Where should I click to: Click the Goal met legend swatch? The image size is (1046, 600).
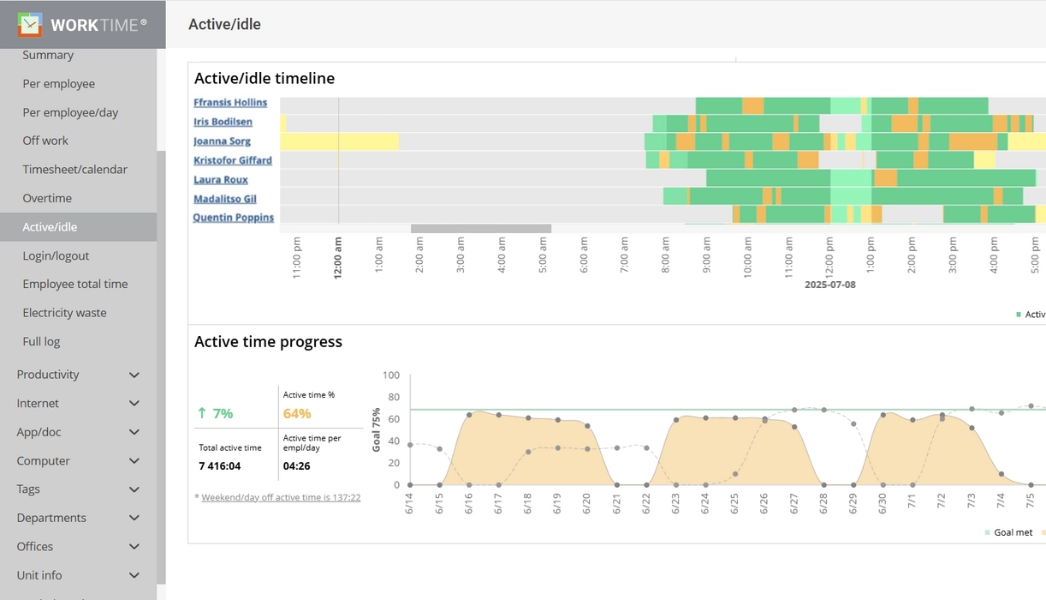point(987,533)
